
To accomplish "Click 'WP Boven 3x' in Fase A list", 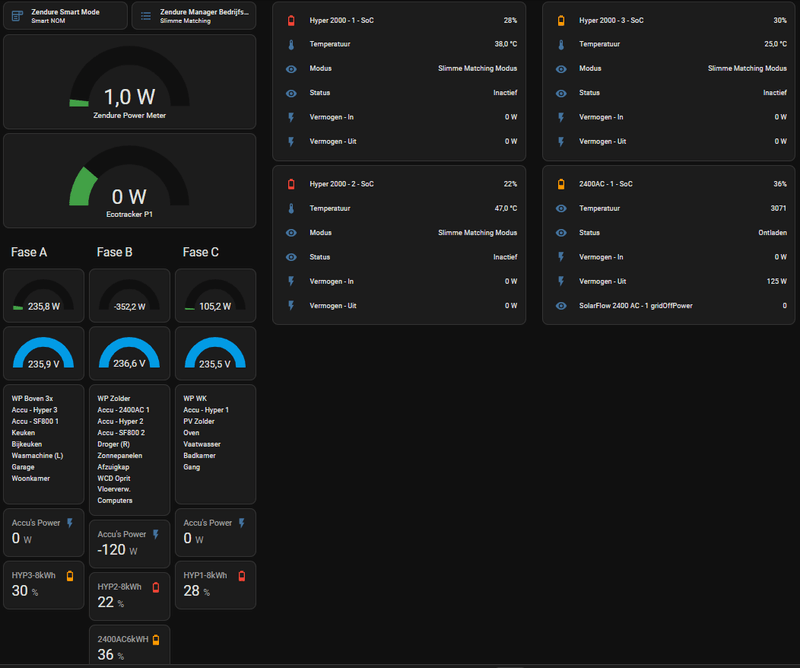I will coord(33,399).
